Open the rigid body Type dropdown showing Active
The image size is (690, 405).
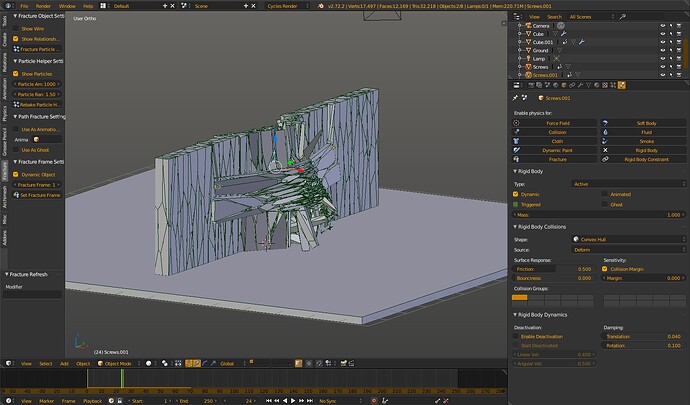coord(628,184)
